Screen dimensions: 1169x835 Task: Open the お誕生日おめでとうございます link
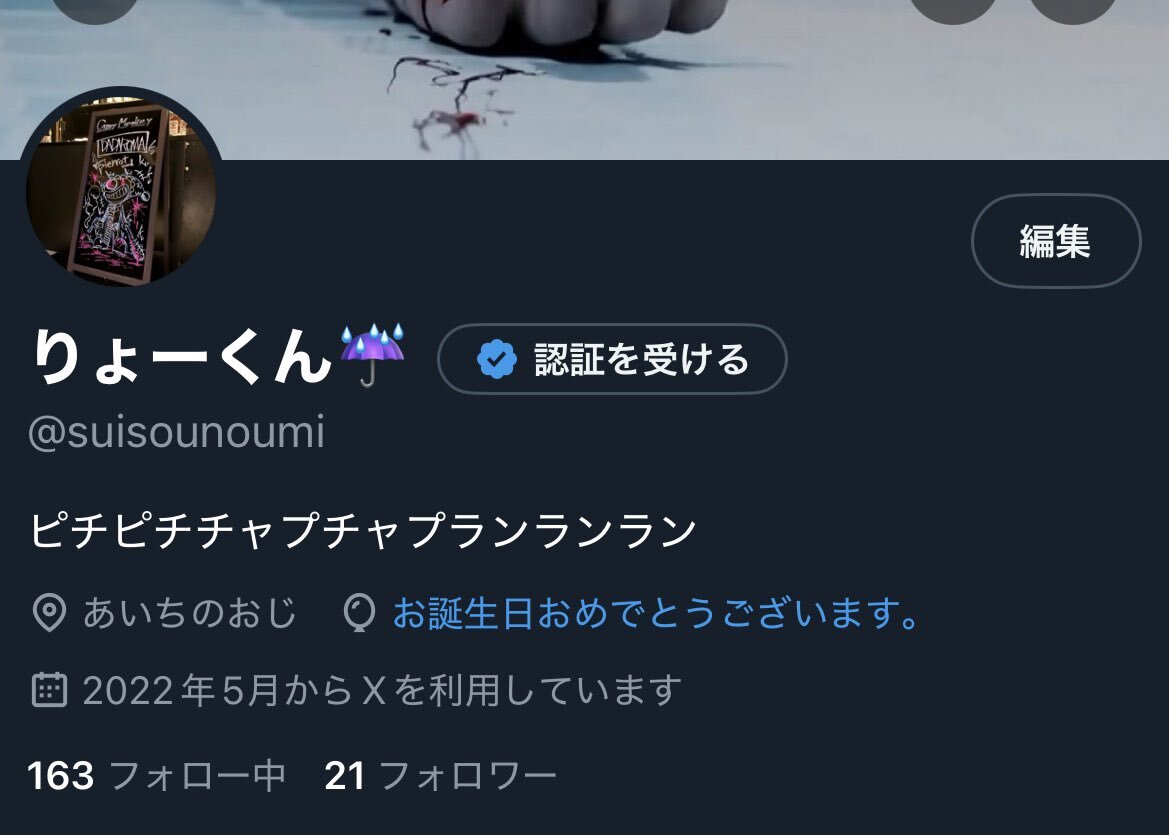(x=655, y=613)
